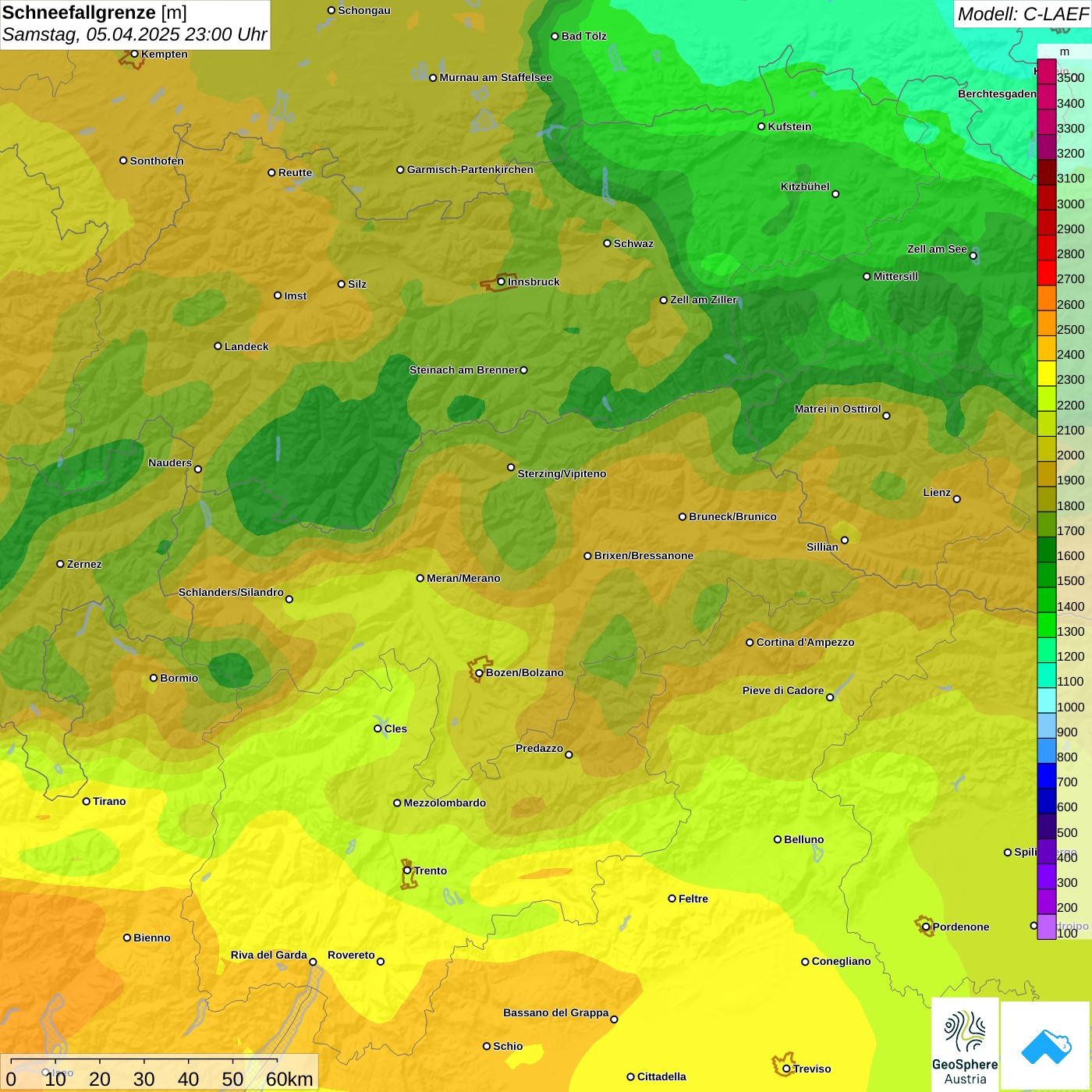Click the Lienz location marker
The image size is (1092, 1092).
tap(957, 498)
